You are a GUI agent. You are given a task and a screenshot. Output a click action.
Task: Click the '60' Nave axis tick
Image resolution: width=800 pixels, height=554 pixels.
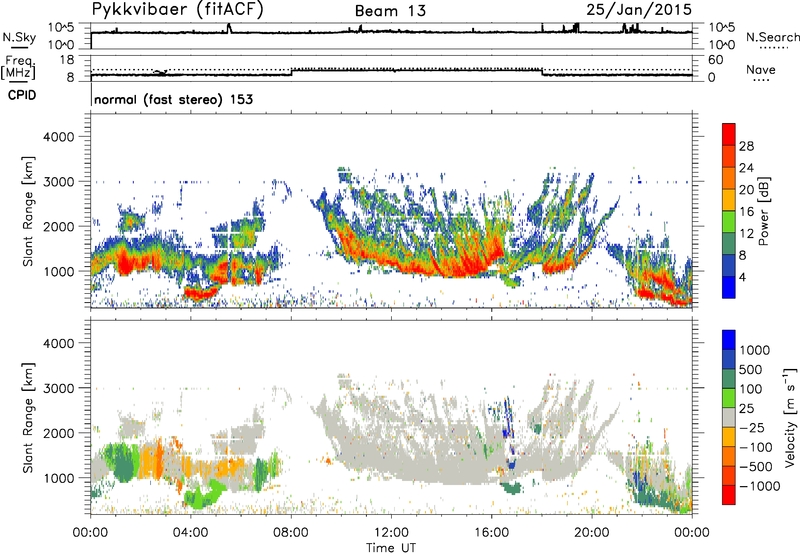point(715,60)
